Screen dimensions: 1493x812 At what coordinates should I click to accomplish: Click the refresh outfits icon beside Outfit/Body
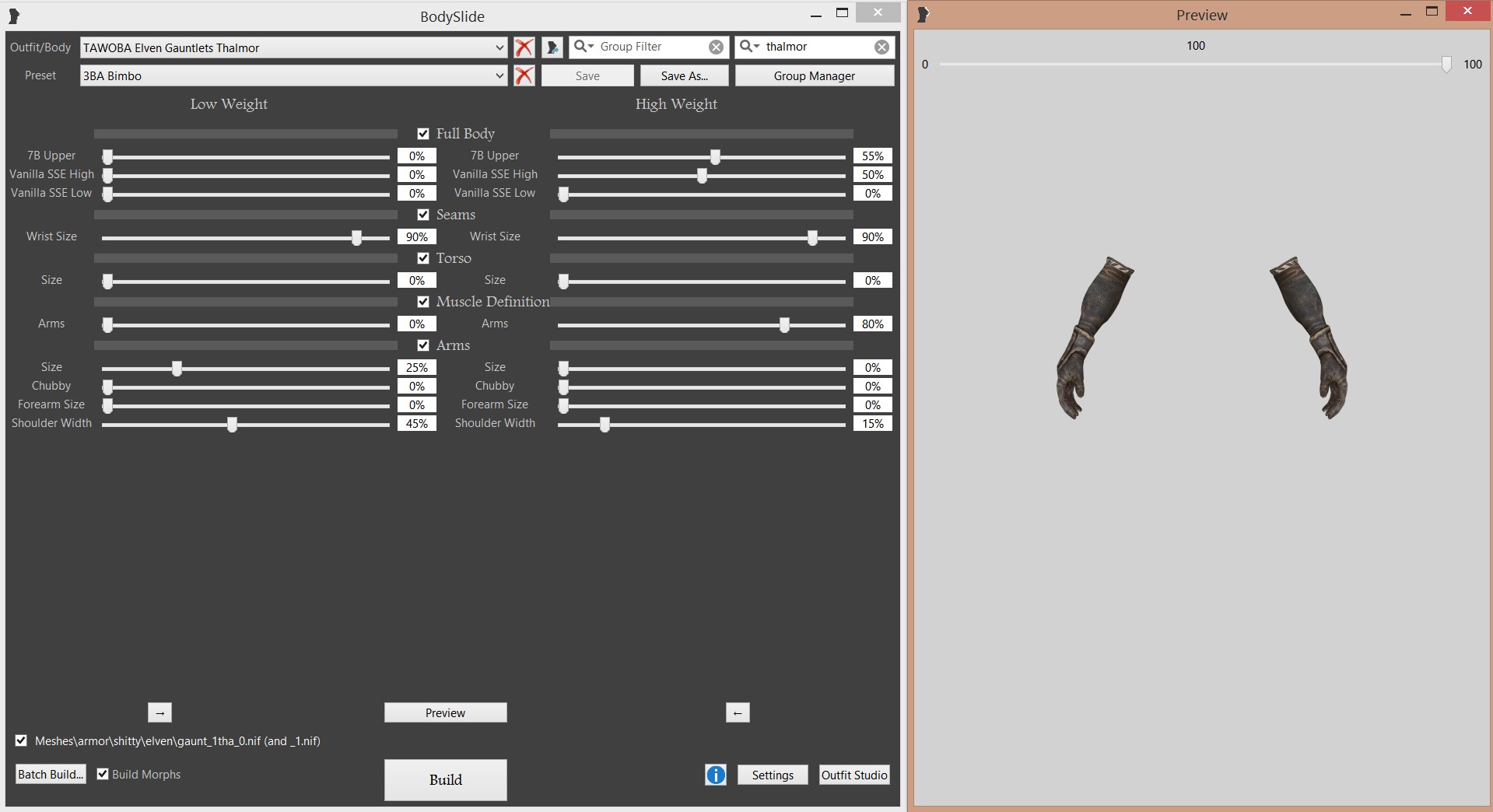click(x=552, y=47)
